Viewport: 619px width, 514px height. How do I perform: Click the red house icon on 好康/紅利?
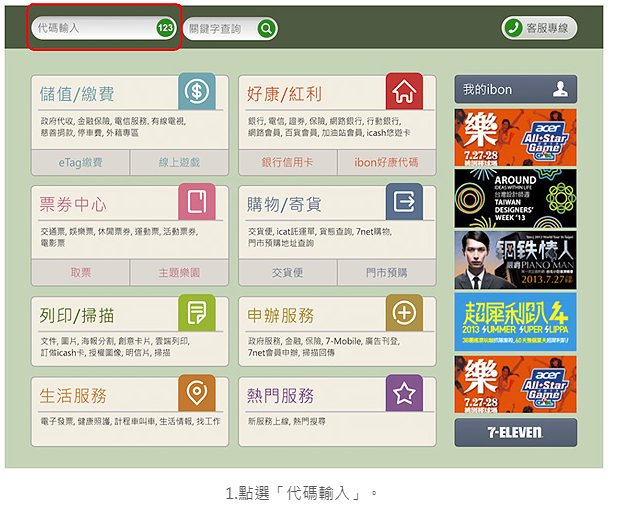point(404,91)
